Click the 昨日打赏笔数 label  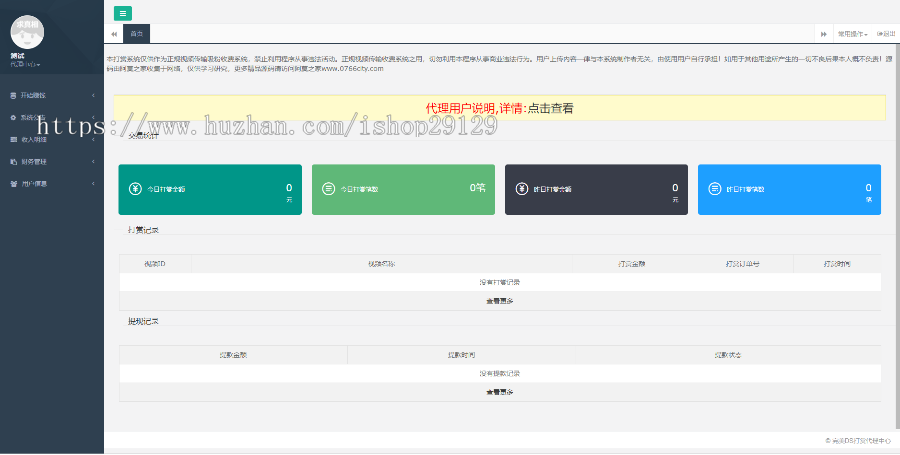click(x=746, y=189)
